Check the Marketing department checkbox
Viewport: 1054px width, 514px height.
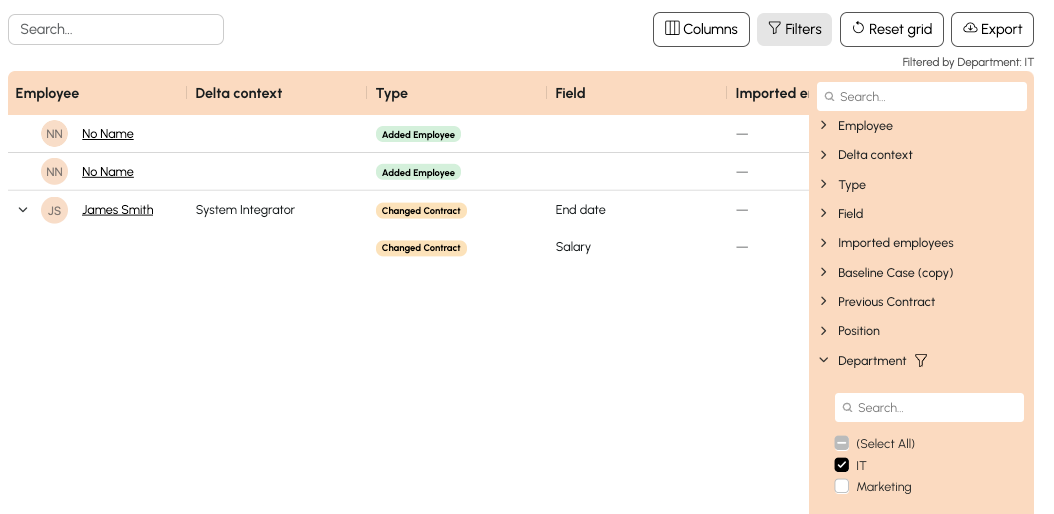click(x=842, y=487)
